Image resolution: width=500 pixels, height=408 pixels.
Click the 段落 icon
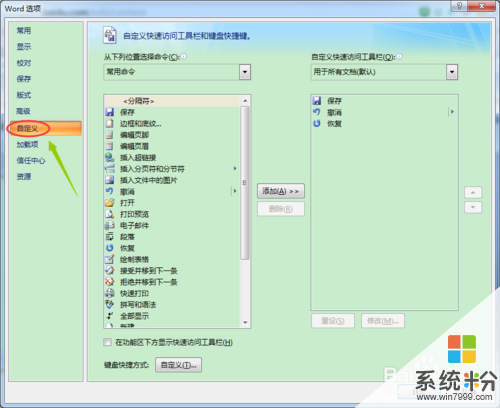(x=110, y=237)
